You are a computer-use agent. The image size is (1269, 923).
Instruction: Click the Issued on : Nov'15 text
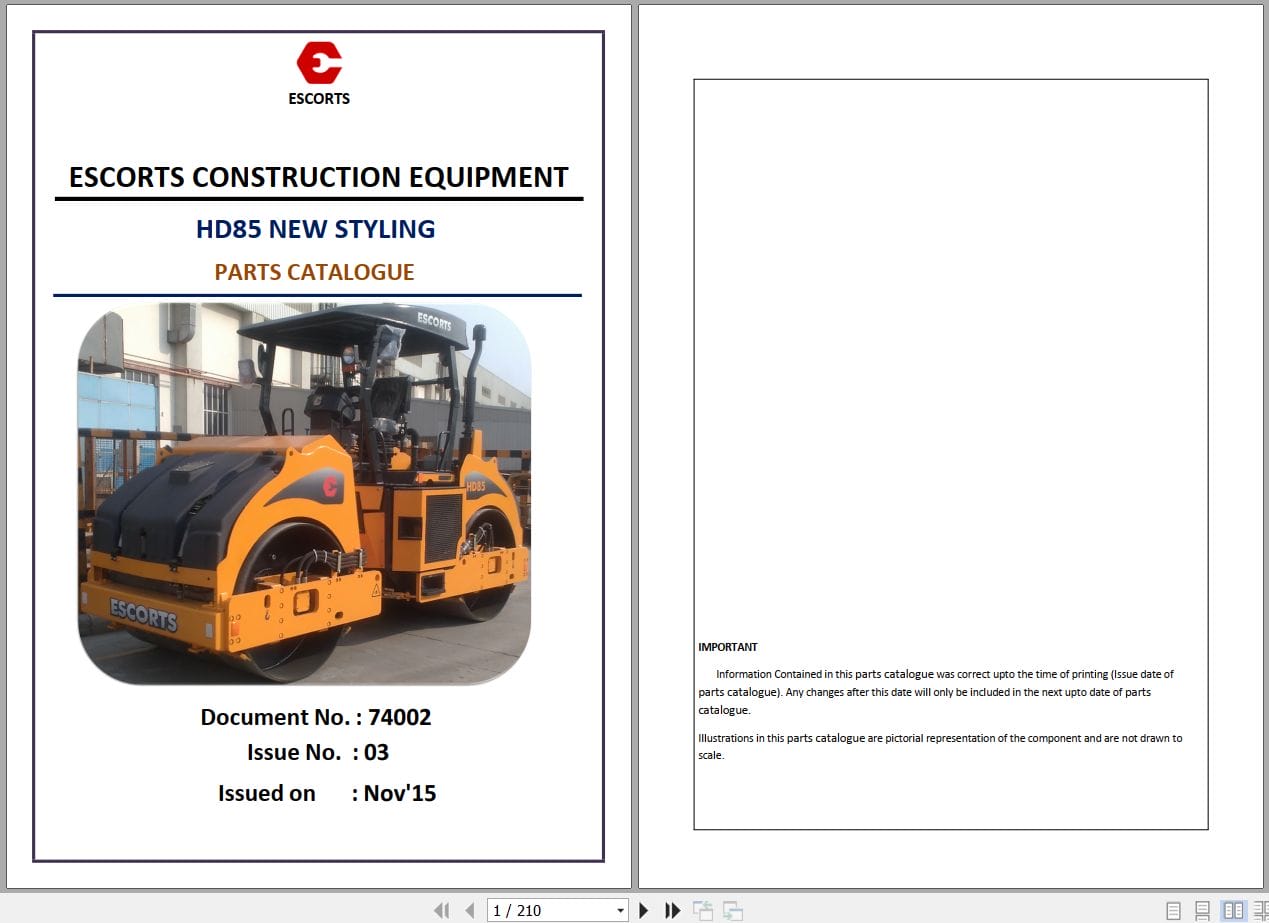tap(327, 793)
